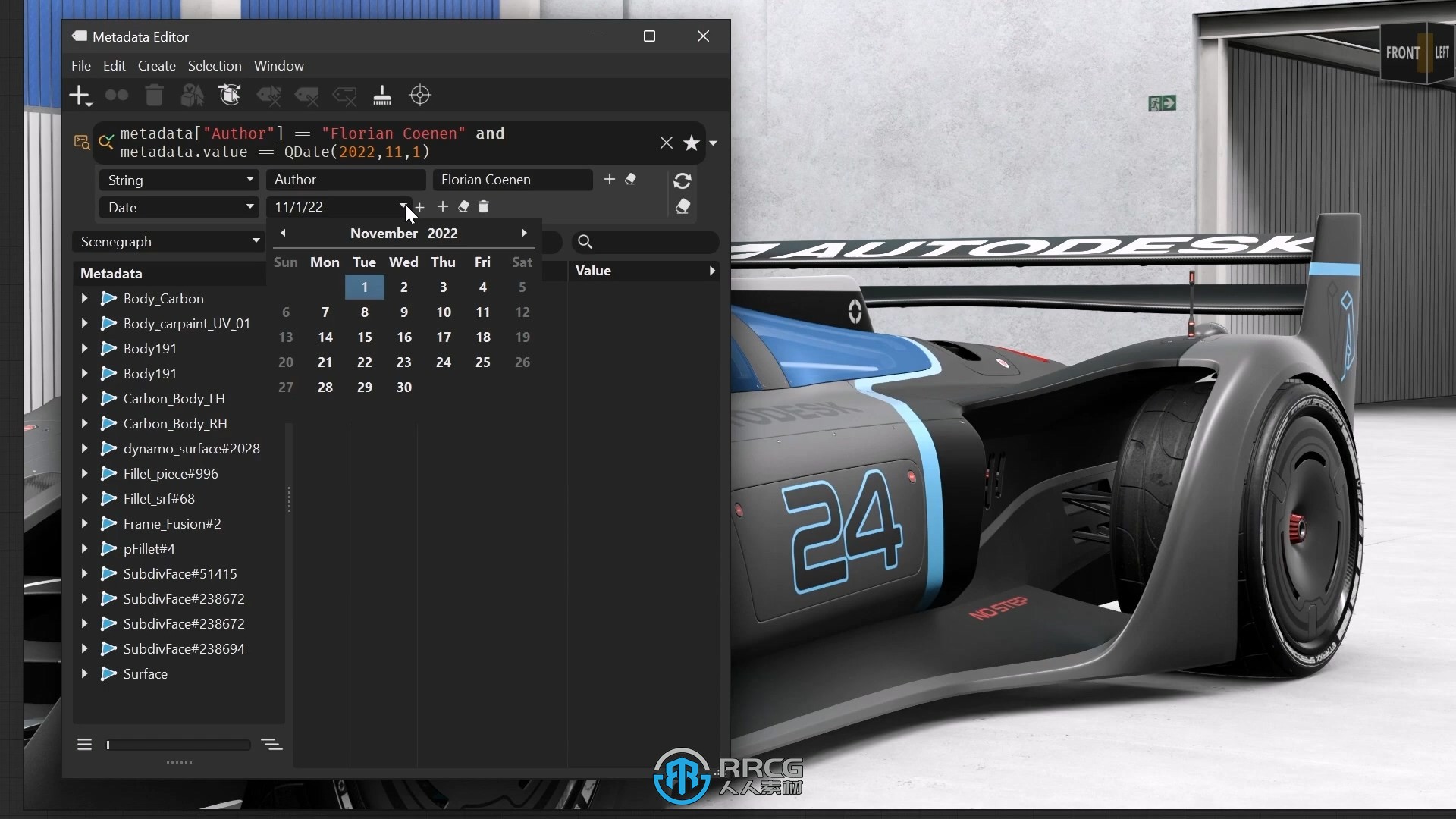The height and width of the screenshot is (819, 1456).
Task: Expand the Frame_Fusion#2 tree item
Action: [x=85, y=523]
